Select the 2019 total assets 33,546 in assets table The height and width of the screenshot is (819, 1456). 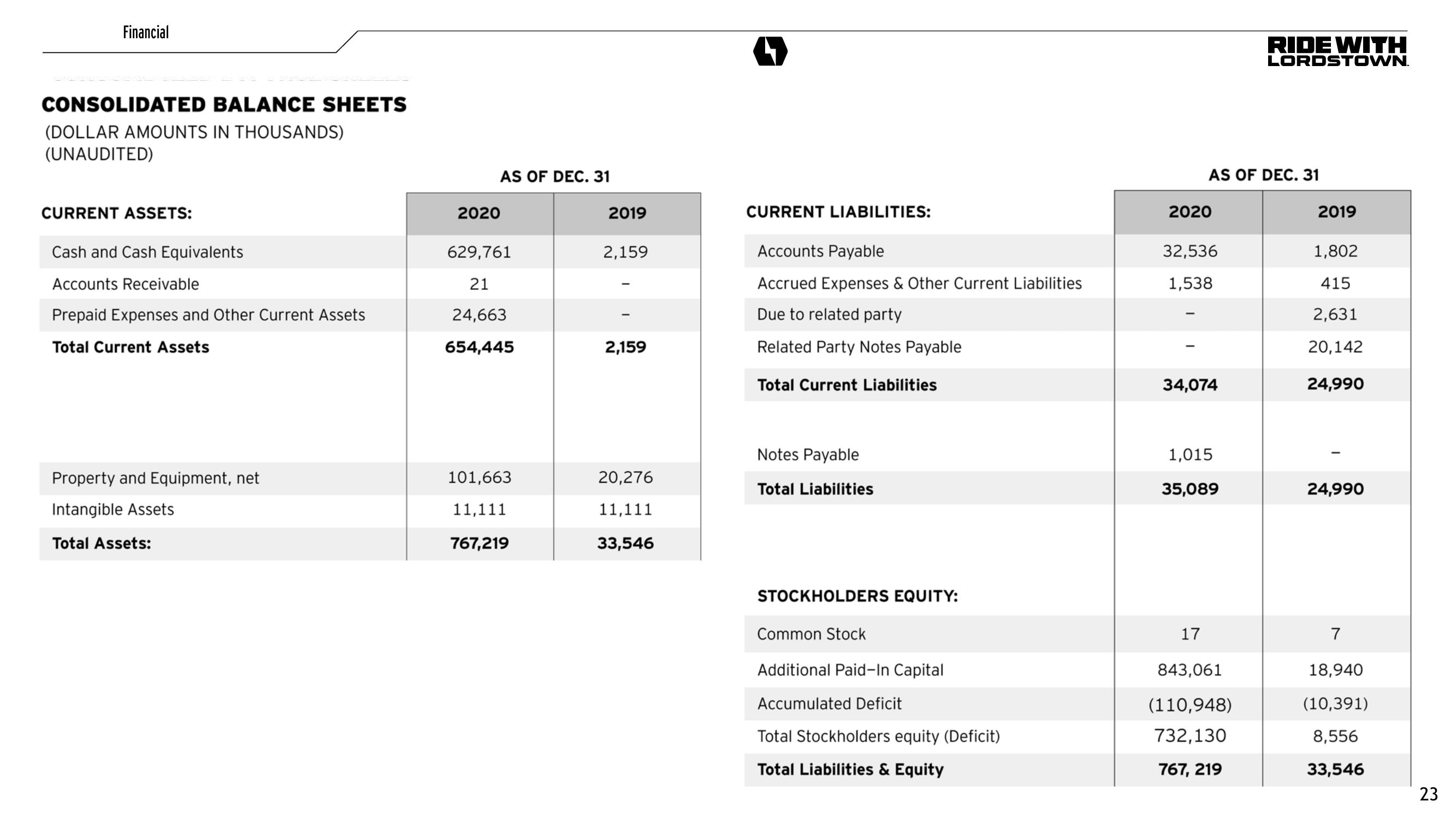[625, 543]
